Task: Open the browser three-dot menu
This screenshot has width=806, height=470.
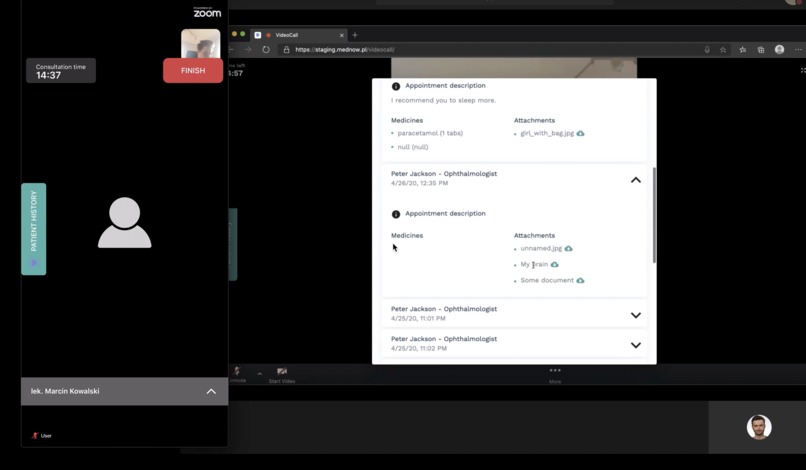Action: pos(798,50)
